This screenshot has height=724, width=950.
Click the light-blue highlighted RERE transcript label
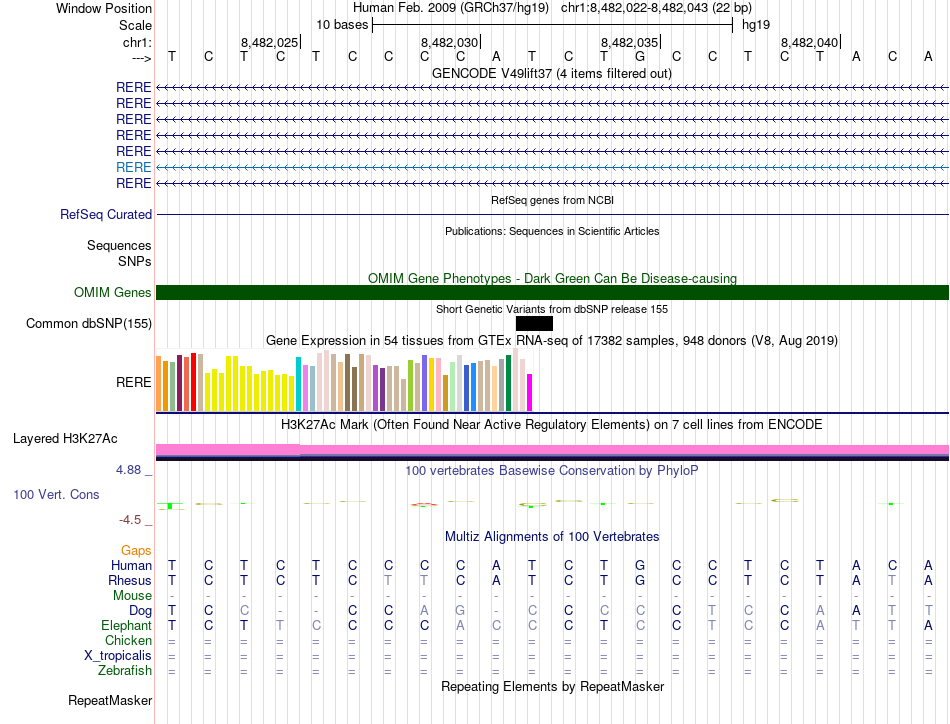click(x=133, y=167)
